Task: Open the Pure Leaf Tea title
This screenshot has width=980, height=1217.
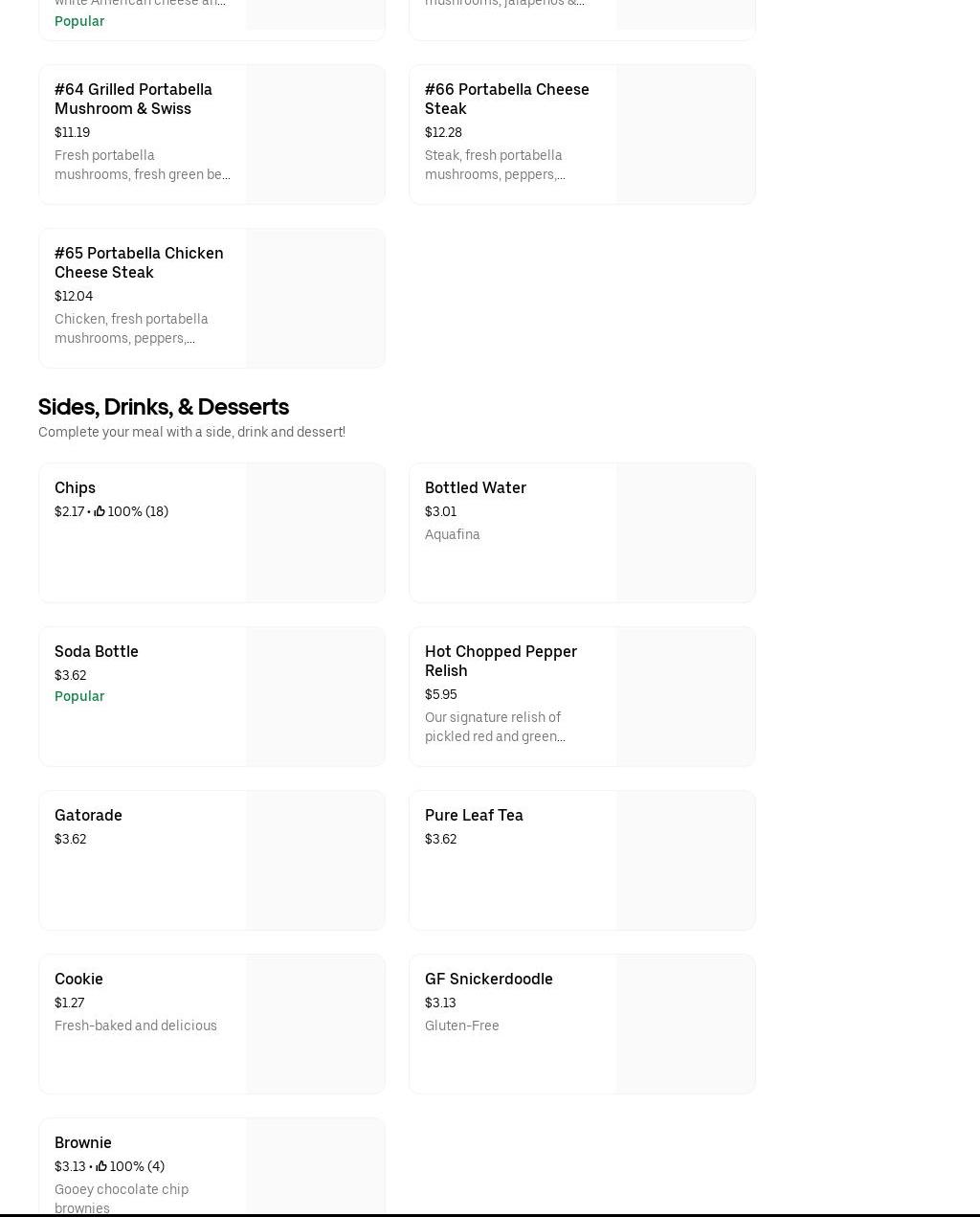Action: pos(474,815)
